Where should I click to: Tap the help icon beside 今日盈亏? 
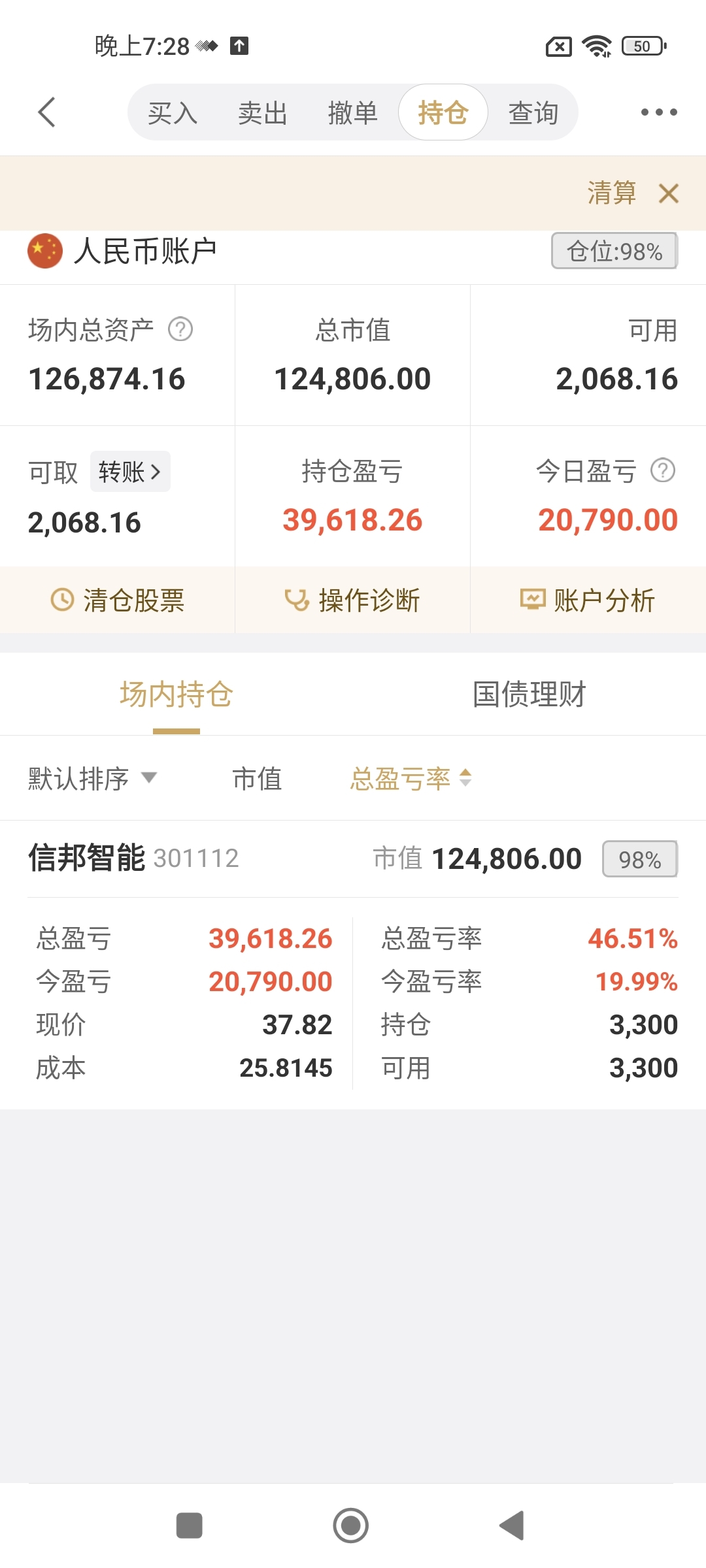[x=663, y=470]
